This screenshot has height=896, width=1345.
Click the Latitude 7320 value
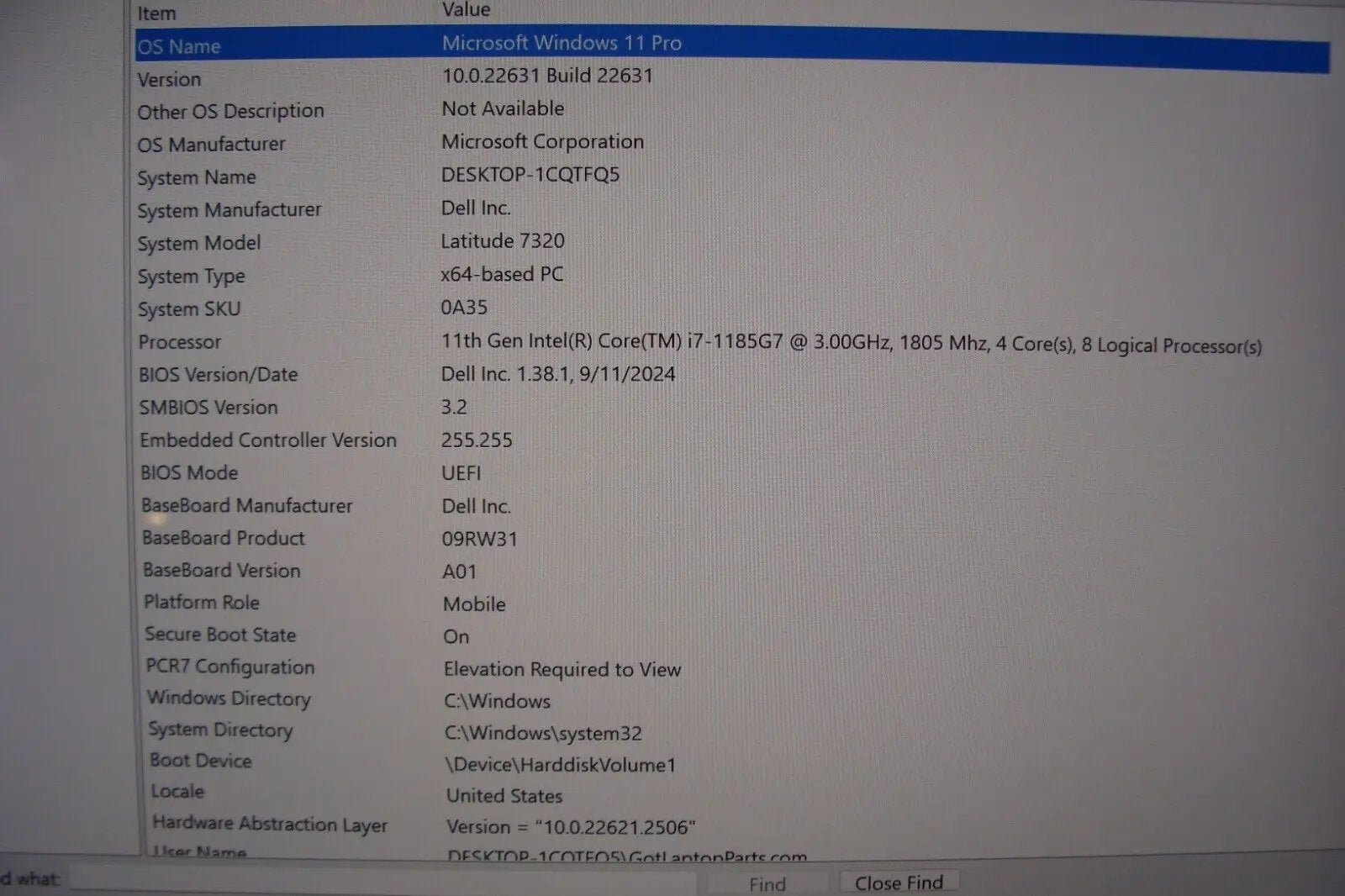click(x=503, y=241)
